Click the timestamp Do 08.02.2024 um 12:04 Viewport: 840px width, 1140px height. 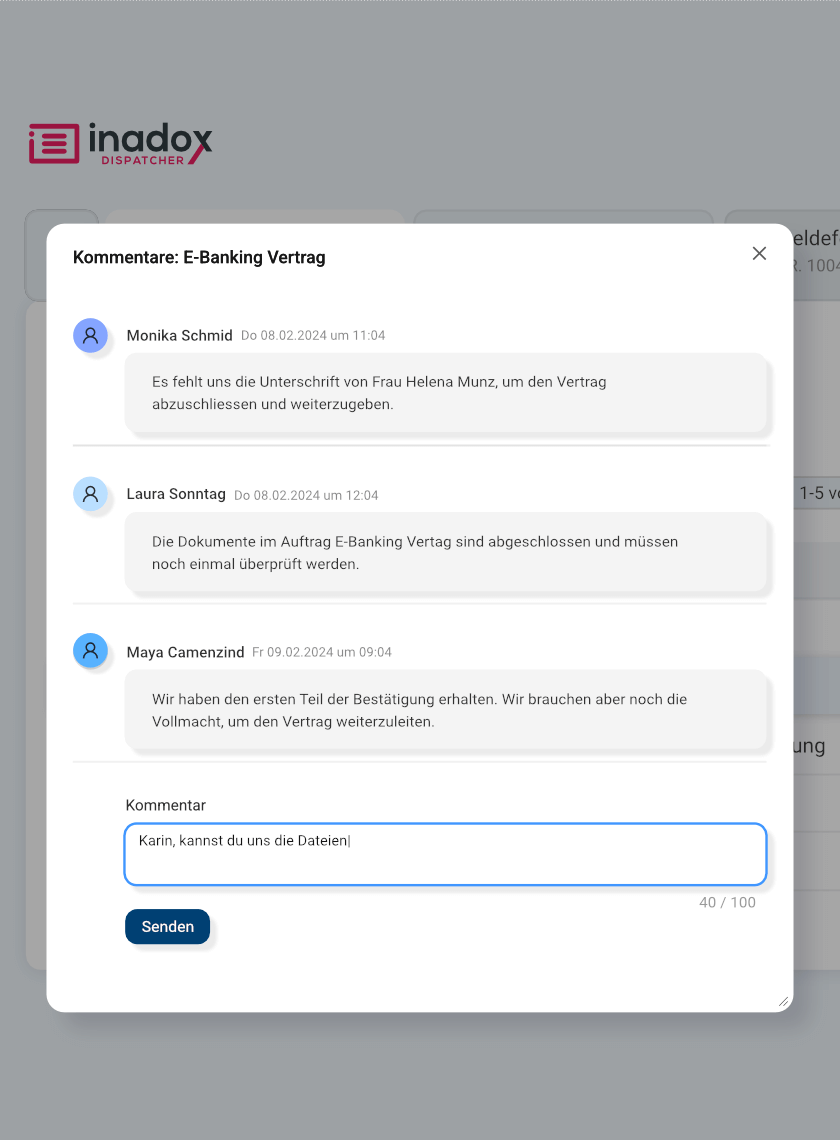(x=306, y=495)
